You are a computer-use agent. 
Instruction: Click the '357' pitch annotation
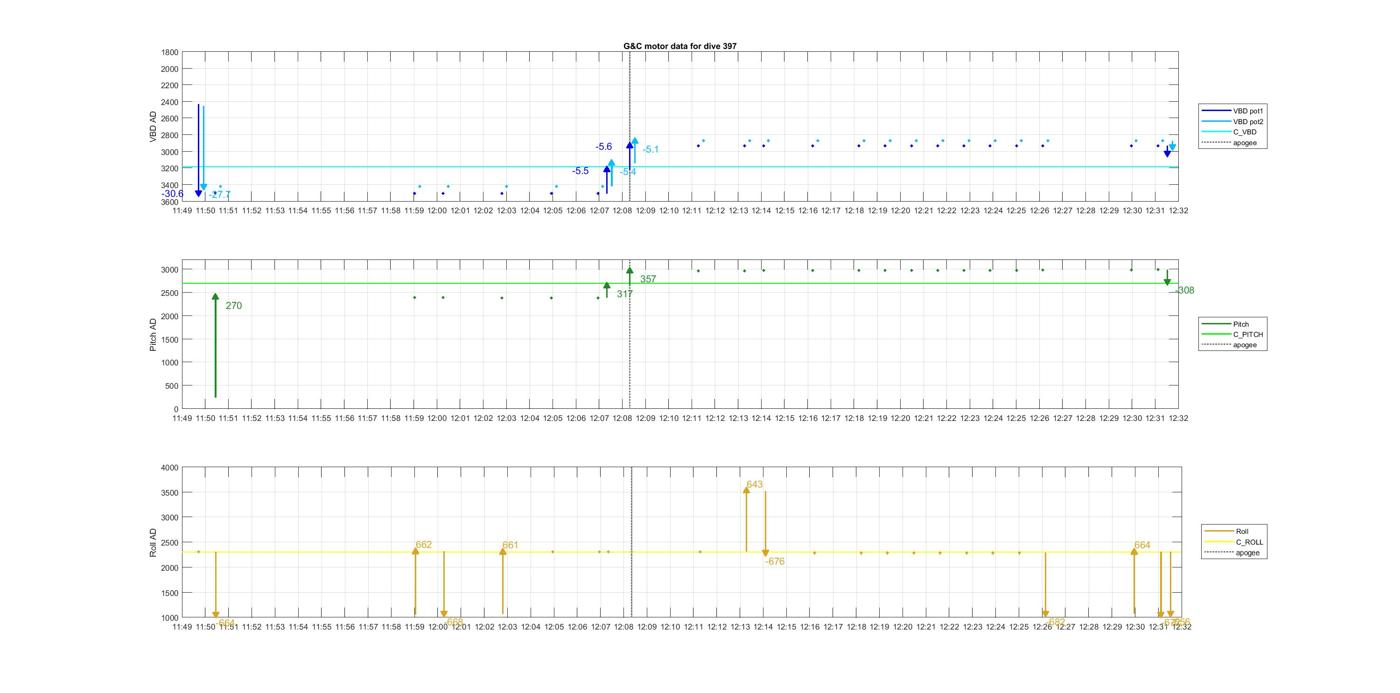click(648, 279)
